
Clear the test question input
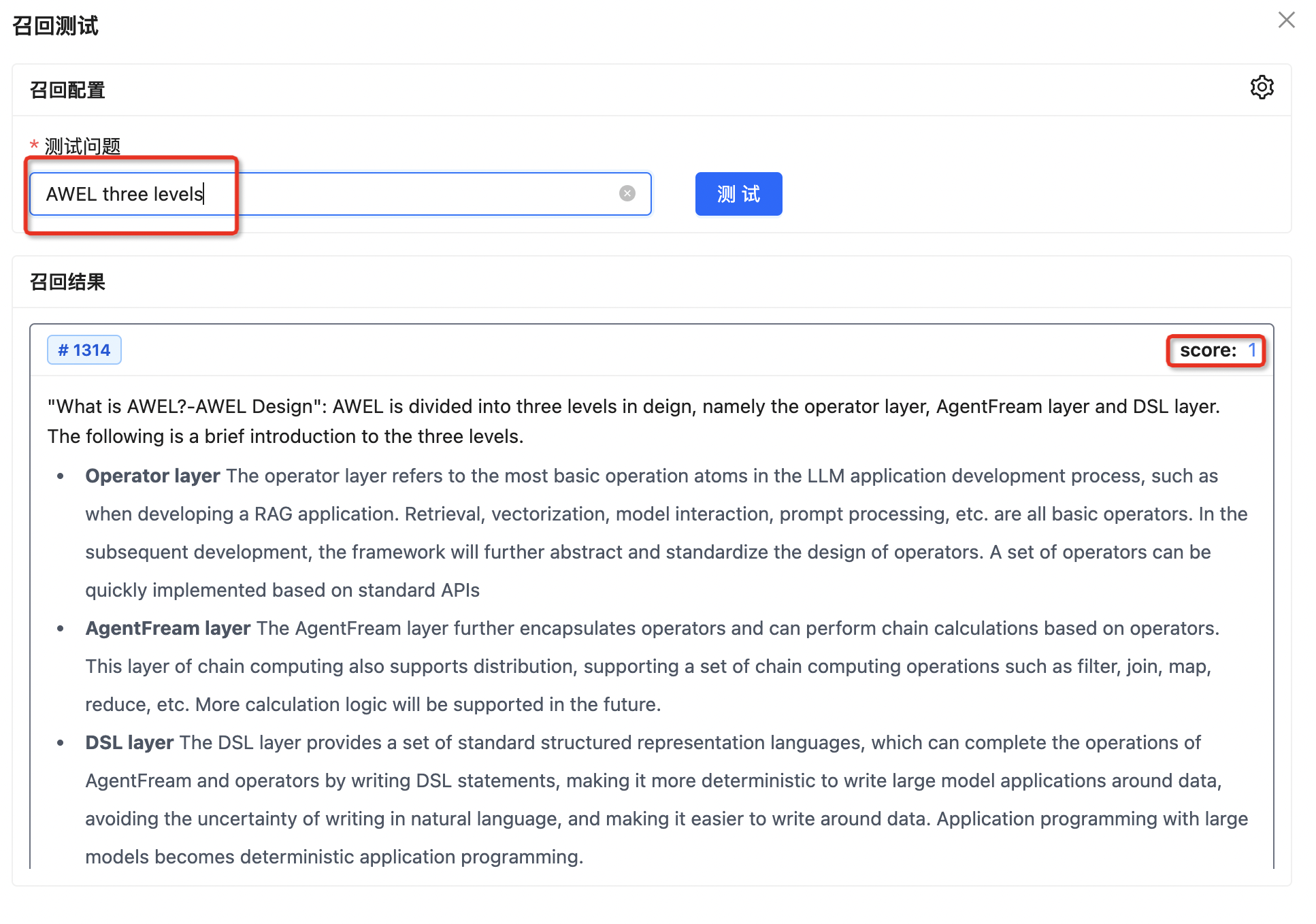tap(627, 194)
